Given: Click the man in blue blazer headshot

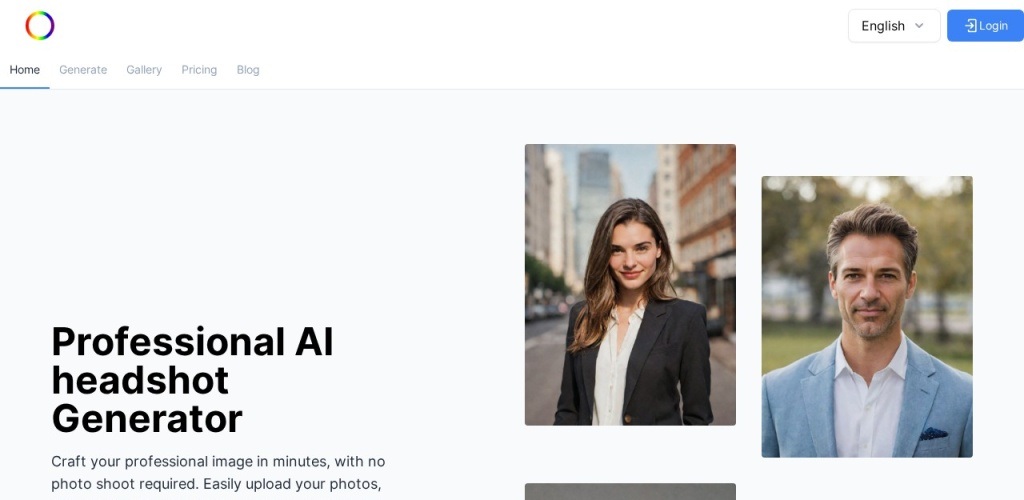Looking at the screenshot, I should click(867, 317).
